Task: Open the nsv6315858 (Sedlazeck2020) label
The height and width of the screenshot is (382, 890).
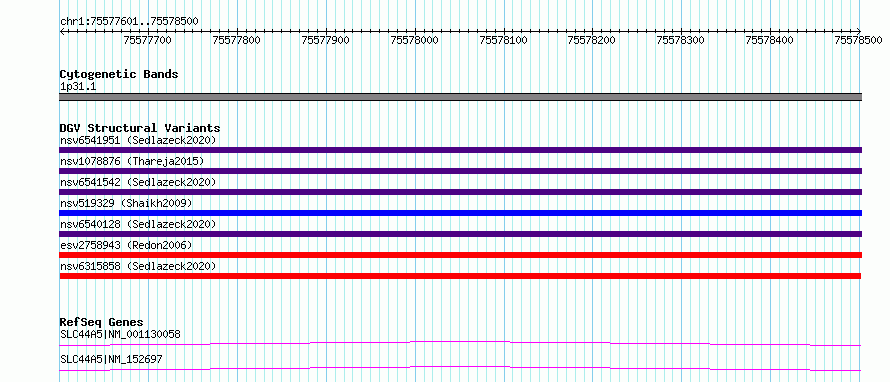Action: [138, 266]
